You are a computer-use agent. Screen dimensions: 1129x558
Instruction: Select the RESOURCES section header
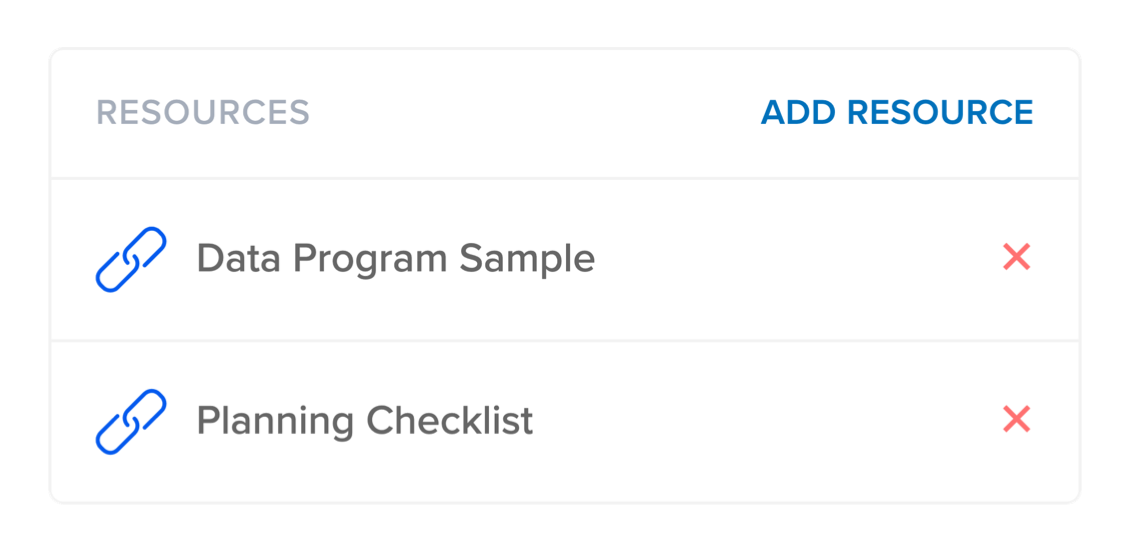tap(203, 112)
